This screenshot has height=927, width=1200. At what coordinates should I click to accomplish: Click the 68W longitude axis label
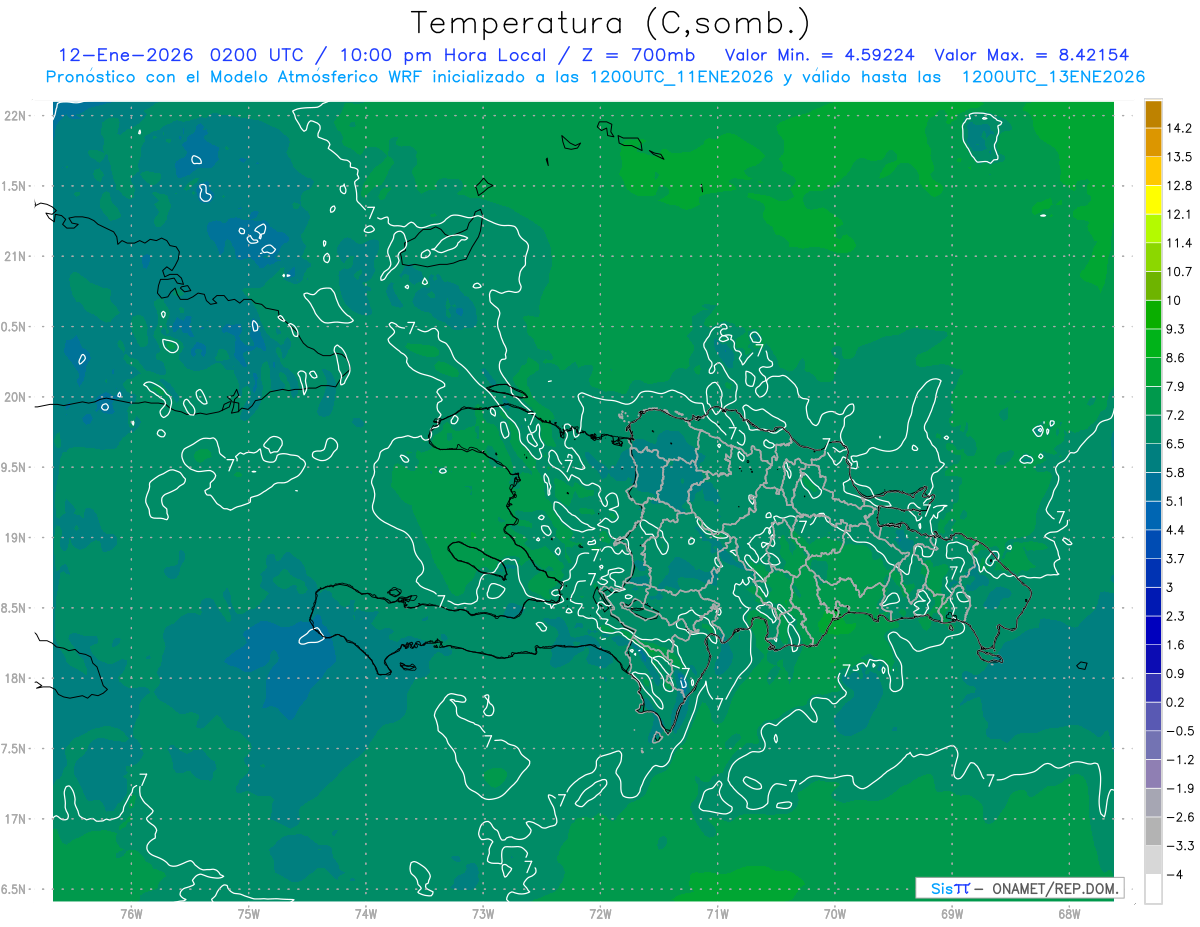pyautogui.click(x=1069, y=913)
